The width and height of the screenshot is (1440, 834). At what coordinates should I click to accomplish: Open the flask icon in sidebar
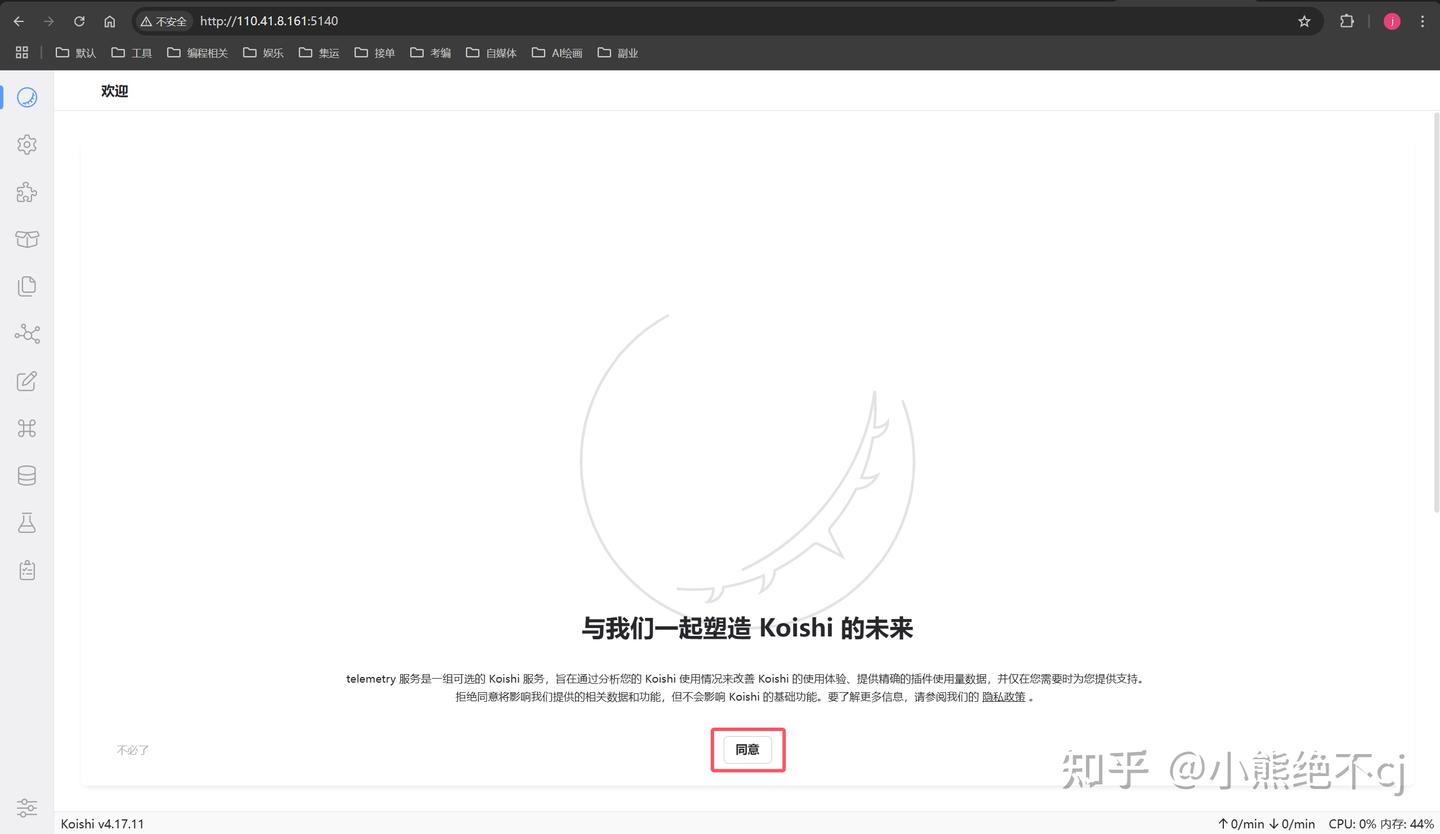27,523
